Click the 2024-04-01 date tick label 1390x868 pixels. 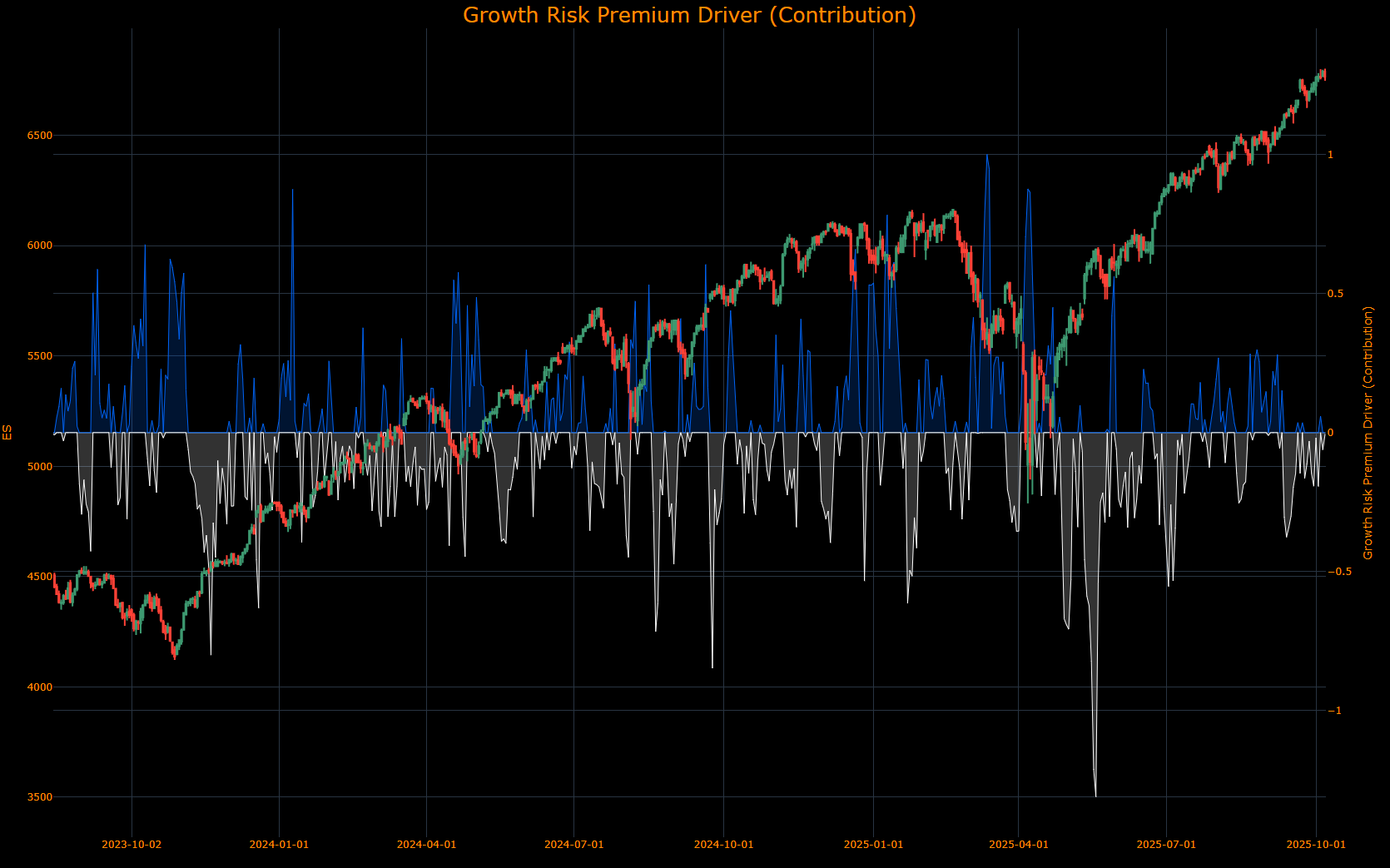point(426,844)
